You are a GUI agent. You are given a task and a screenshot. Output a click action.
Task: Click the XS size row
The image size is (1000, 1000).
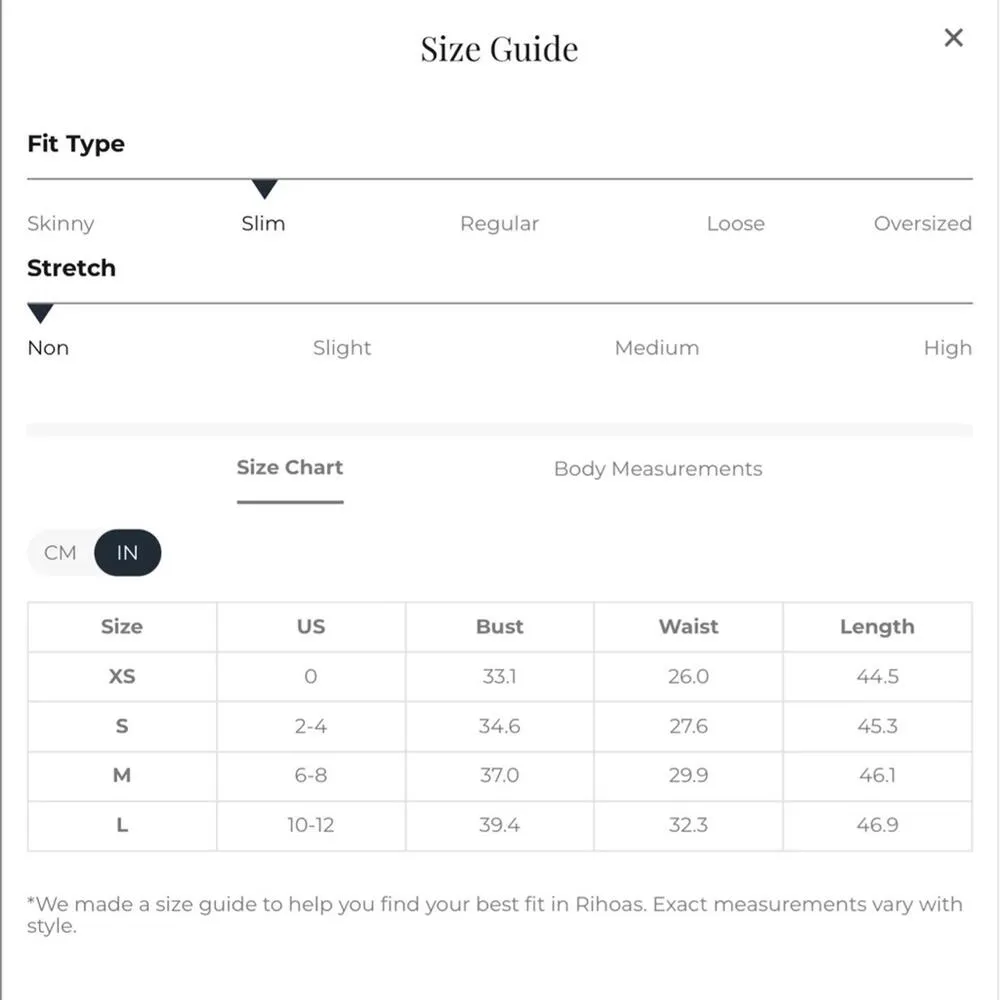point(122,677)
